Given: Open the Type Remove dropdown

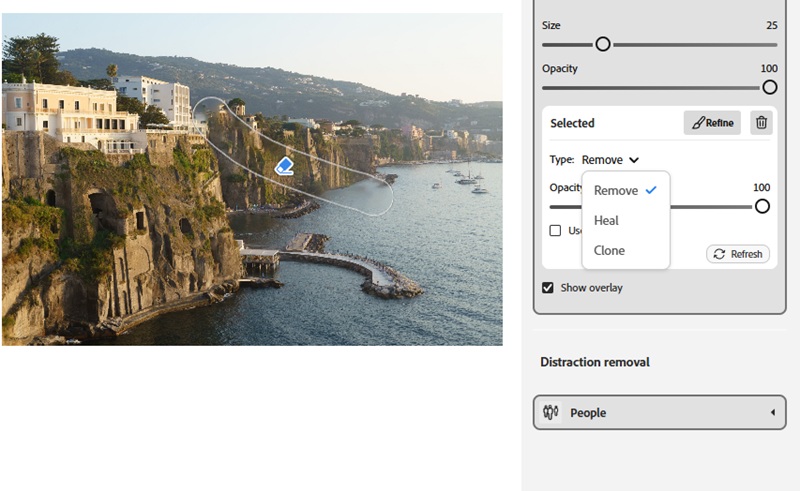Looking at the screenshot, I should [x=610, y=160].
